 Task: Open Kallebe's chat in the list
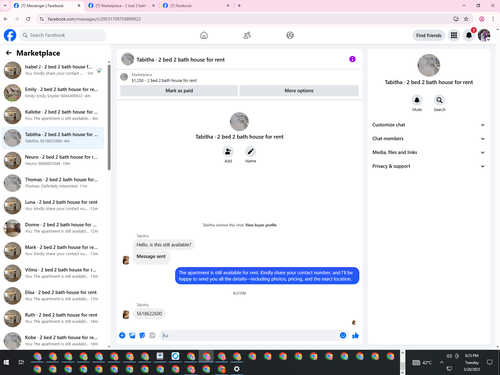point(53,115)
